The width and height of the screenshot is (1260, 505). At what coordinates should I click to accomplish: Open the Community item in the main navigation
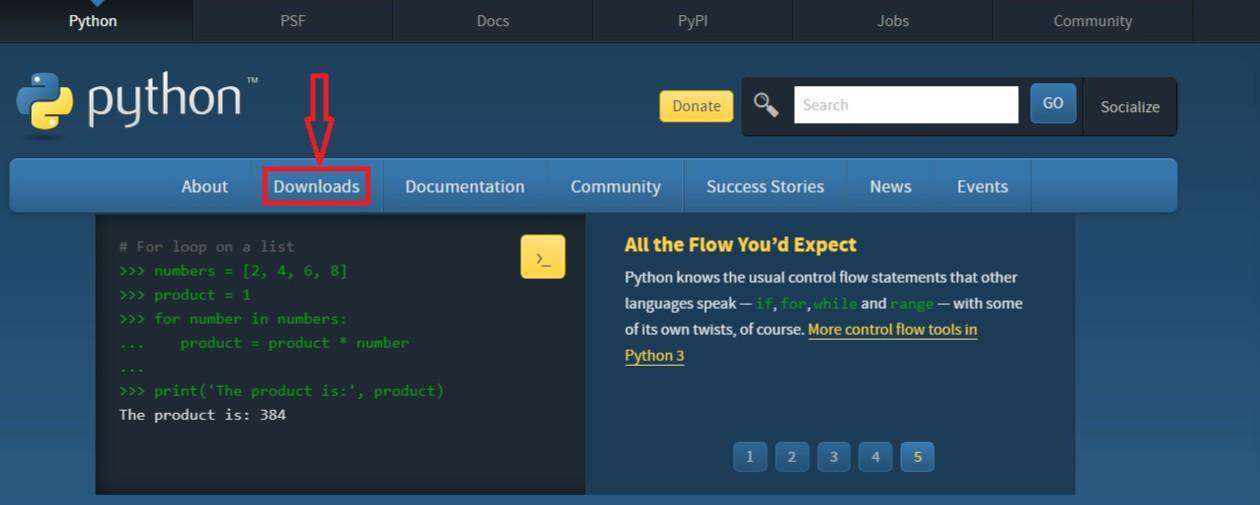(x=616, y=186)
